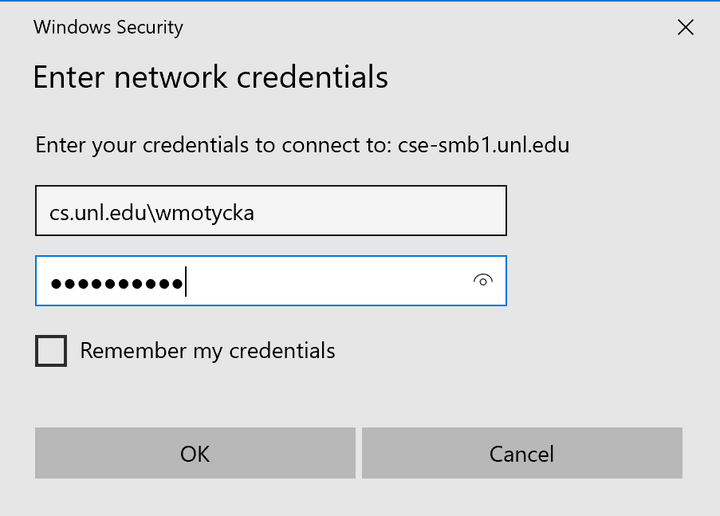
Task: Click the "Enter your credentials to connect to" prompt
Action: click(210, 145)
